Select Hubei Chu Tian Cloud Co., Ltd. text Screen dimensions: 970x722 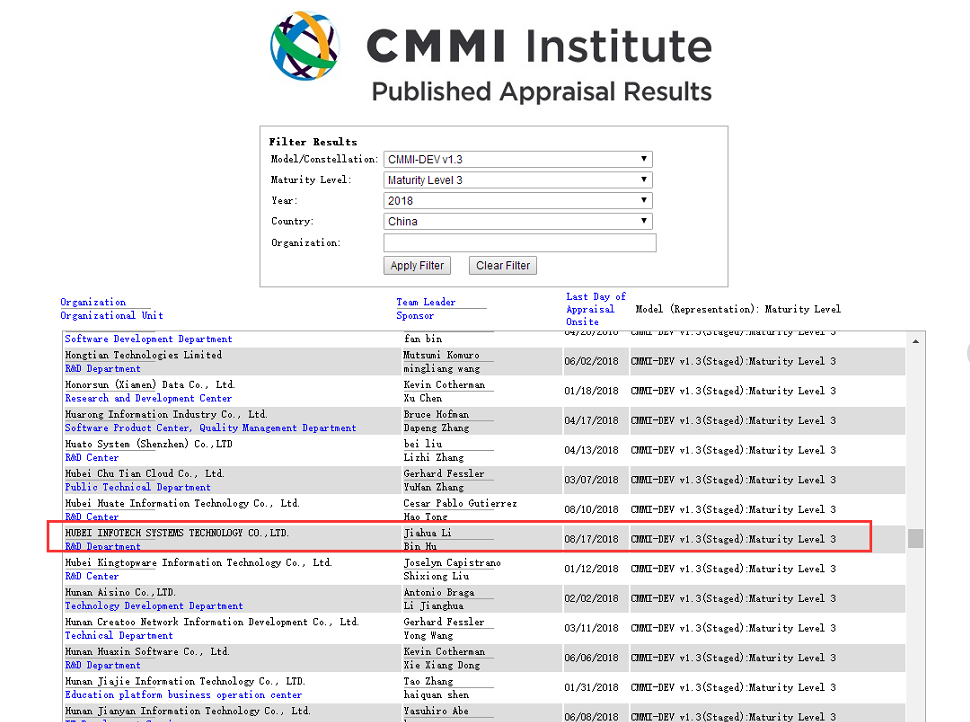click(x=145, y=474)
